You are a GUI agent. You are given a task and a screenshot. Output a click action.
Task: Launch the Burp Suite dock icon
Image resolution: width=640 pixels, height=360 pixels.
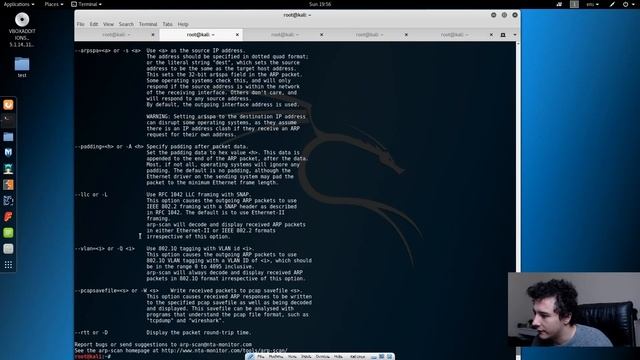click(x=8, y=184)
